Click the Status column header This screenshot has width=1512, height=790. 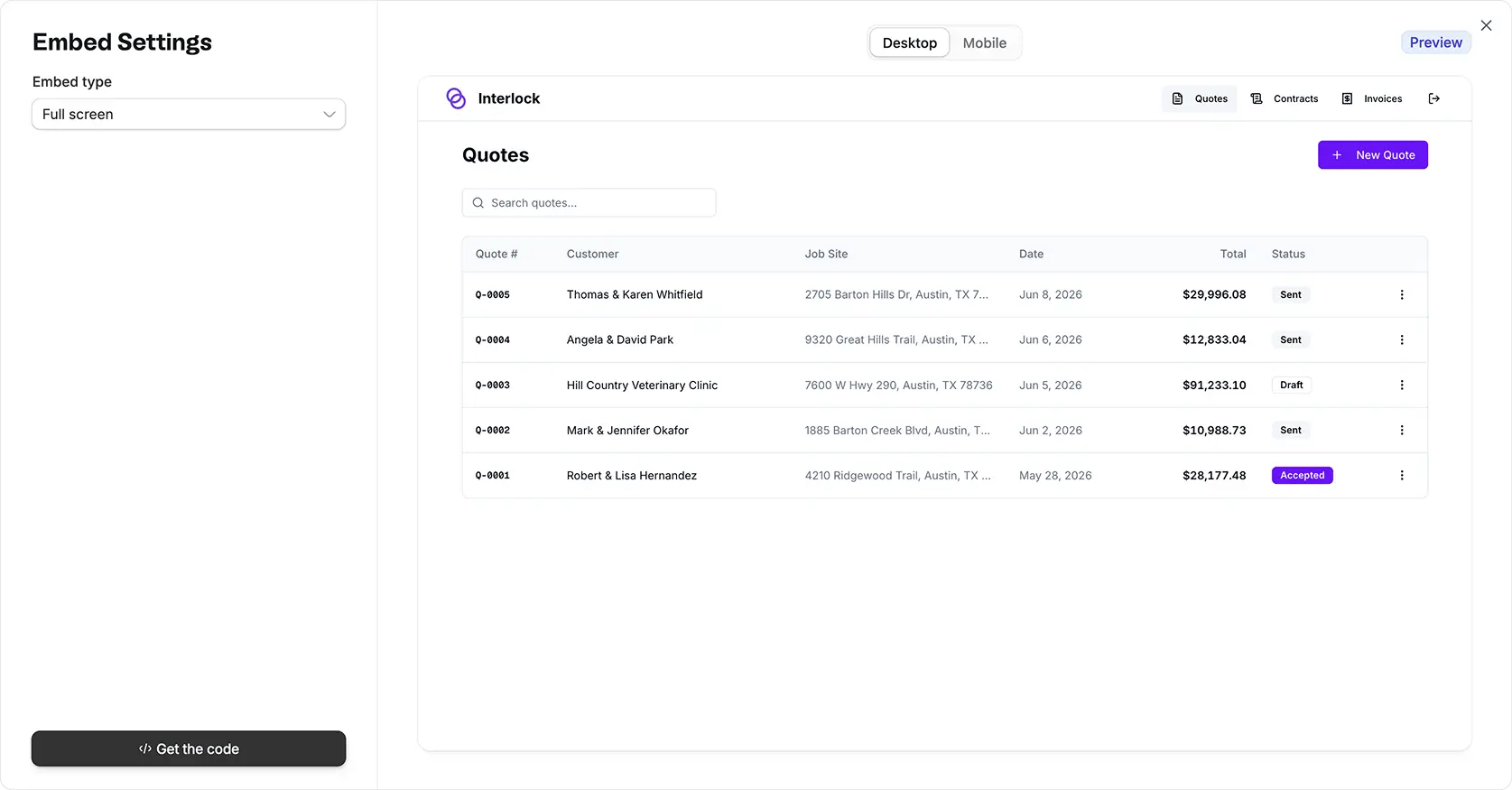pos(1288,254)
